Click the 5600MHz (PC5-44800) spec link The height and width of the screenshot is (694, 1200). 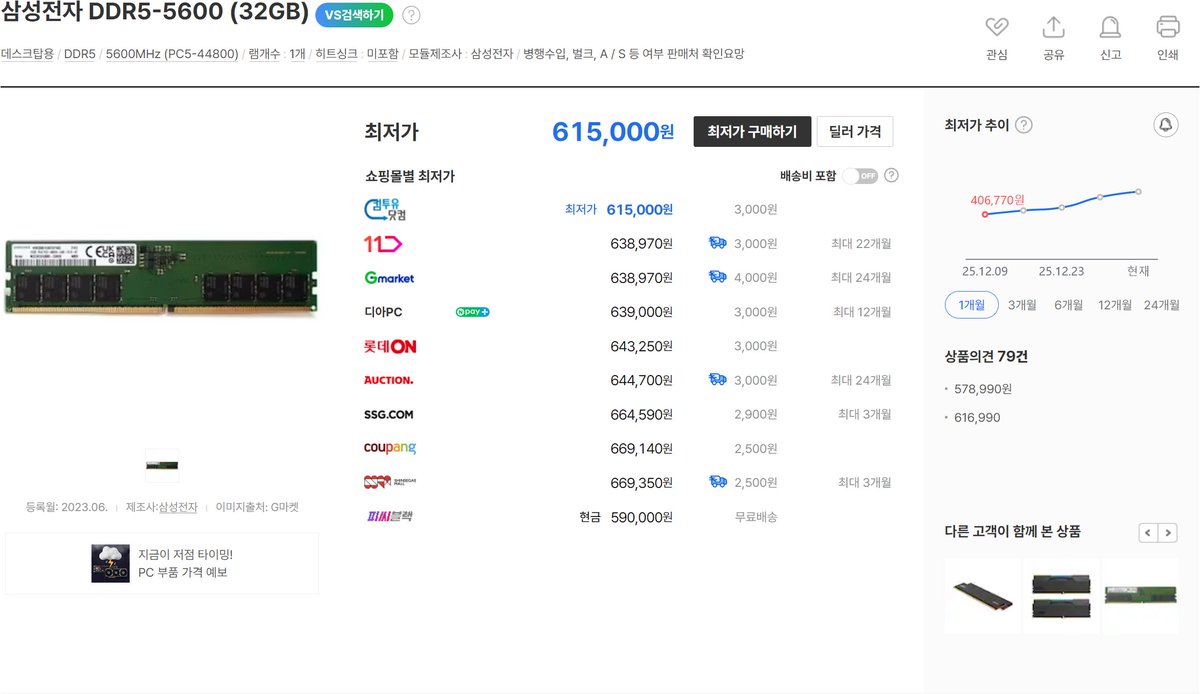click(x=171, y=54)
